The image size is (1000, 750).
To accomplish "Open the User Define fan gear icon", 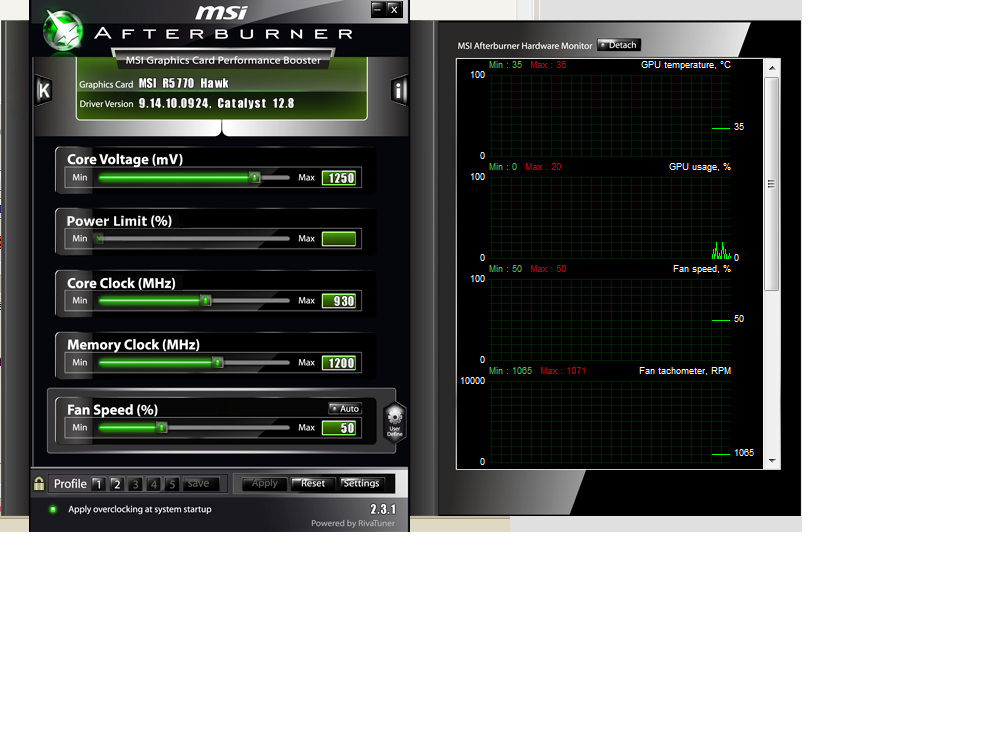I will coord(395,422).
